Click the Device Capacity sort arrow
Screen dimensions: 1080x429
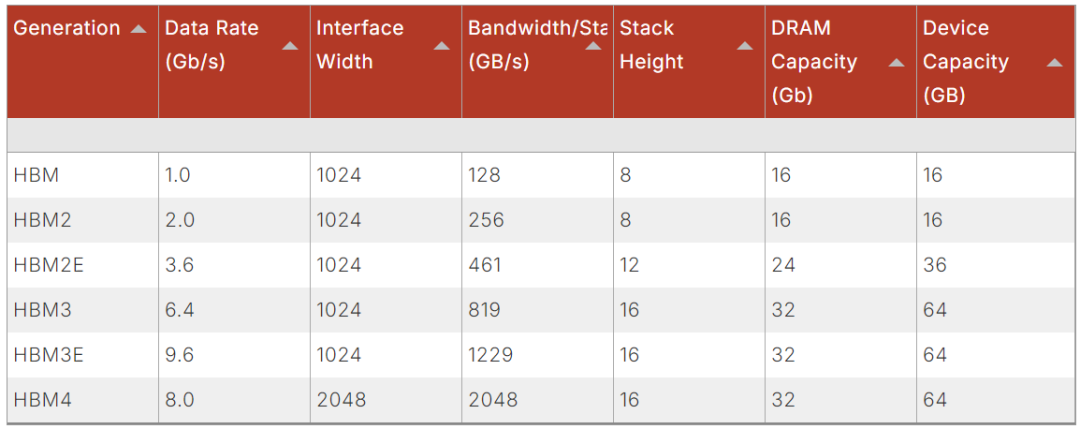click(x=1054, y=62)
